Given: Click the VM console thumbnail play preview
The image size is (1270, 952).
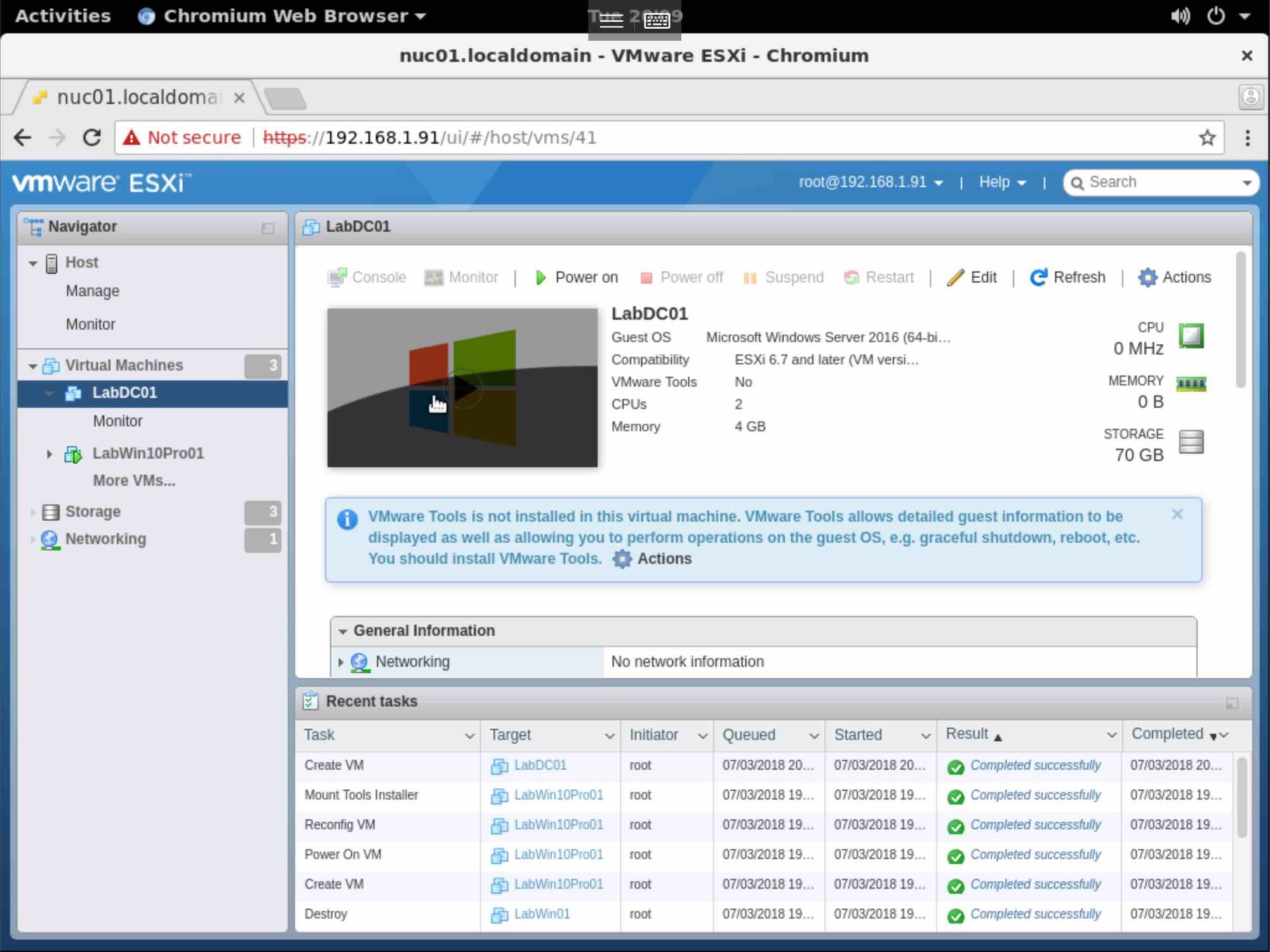Looking at the screenshot, I should [462, 388].
